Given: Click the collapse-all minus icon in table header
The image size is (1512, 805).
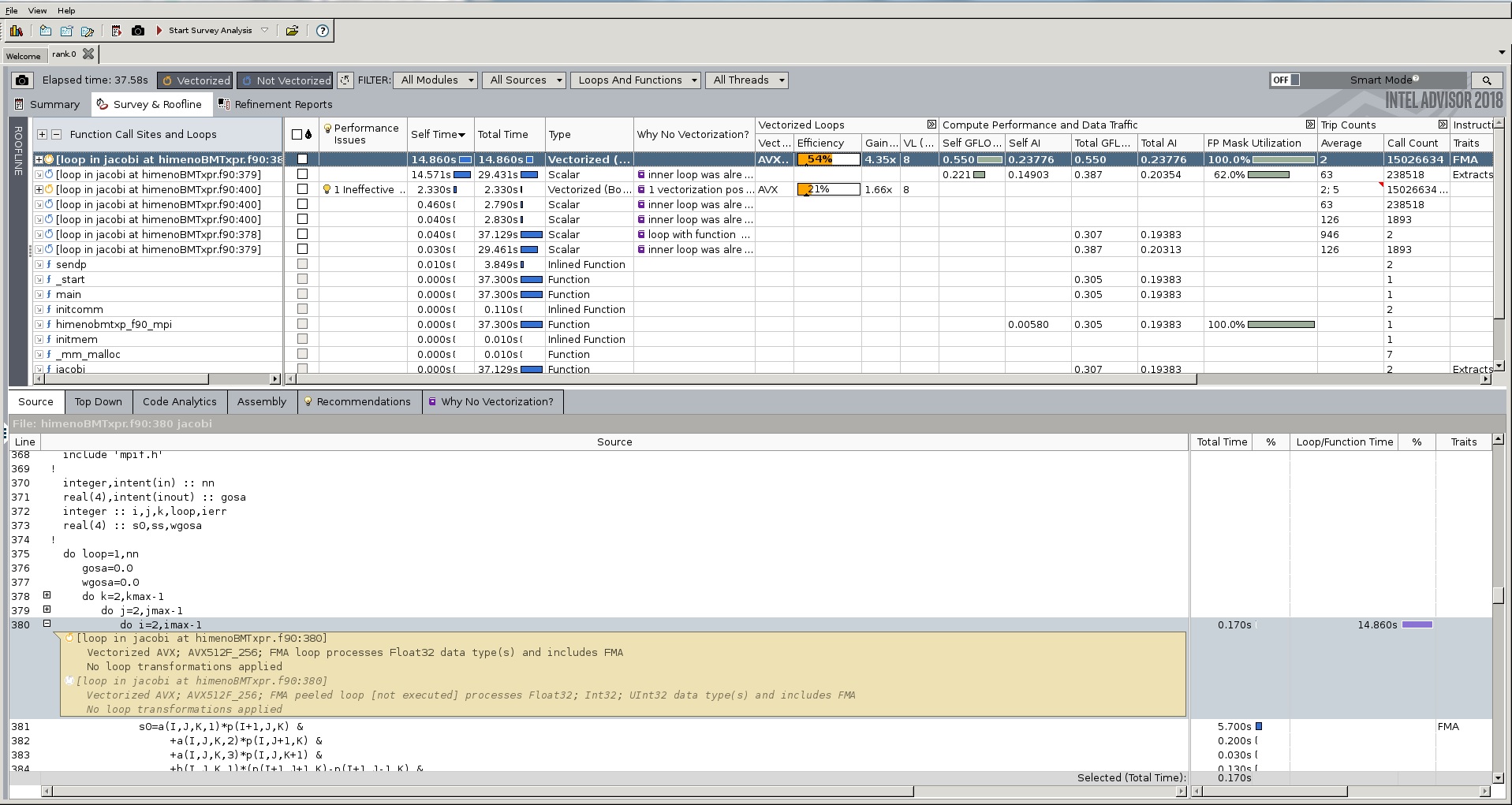Looking at the screenshot, I should click(56, 135).
